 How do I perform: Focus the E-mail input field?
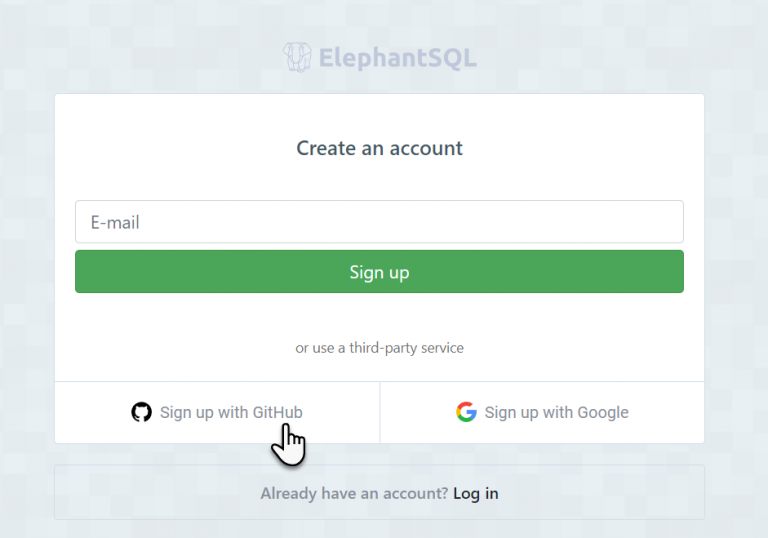(x=379, y=222)
